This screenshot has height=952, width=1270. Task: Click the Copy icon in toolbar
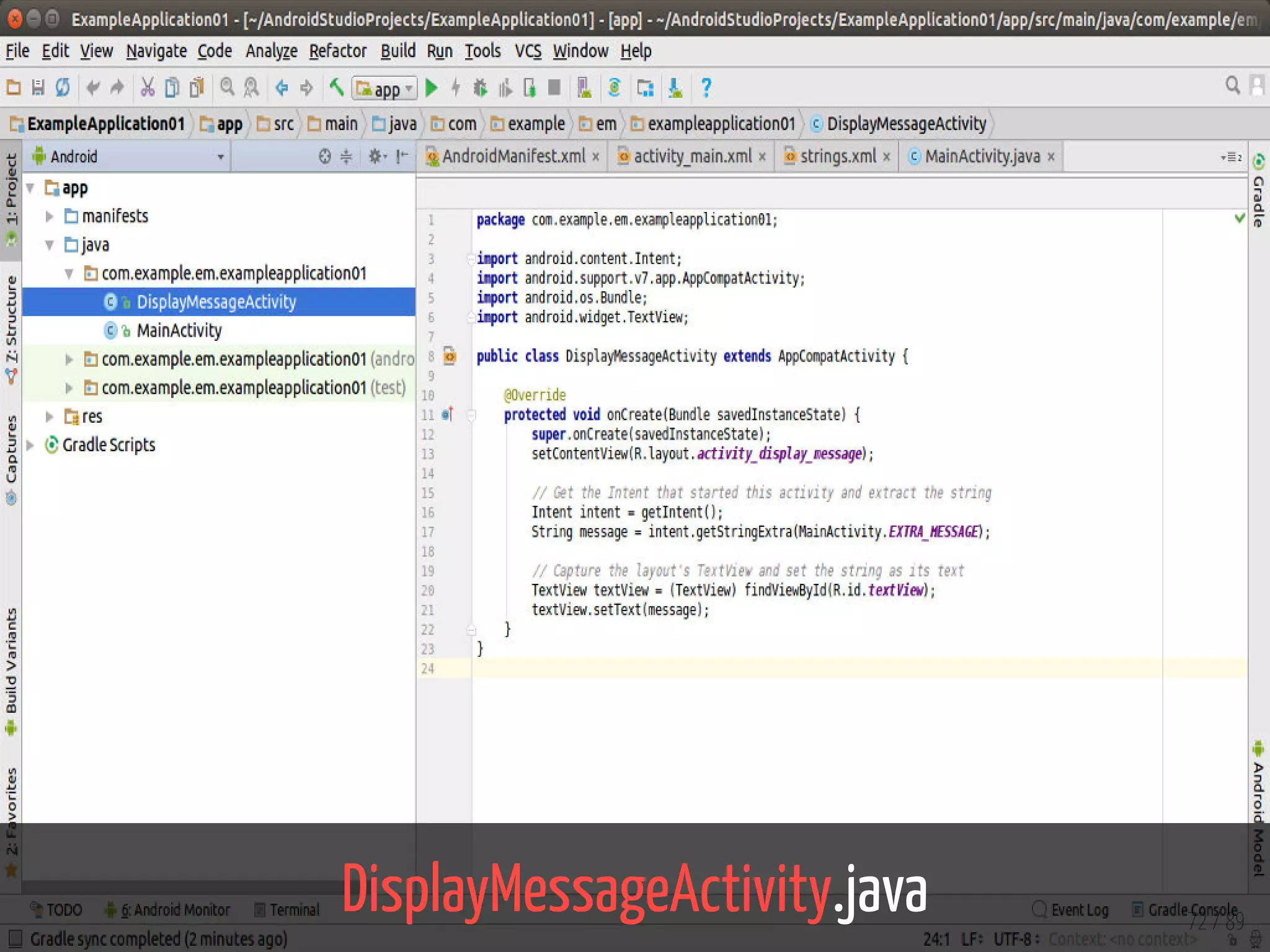172,87
